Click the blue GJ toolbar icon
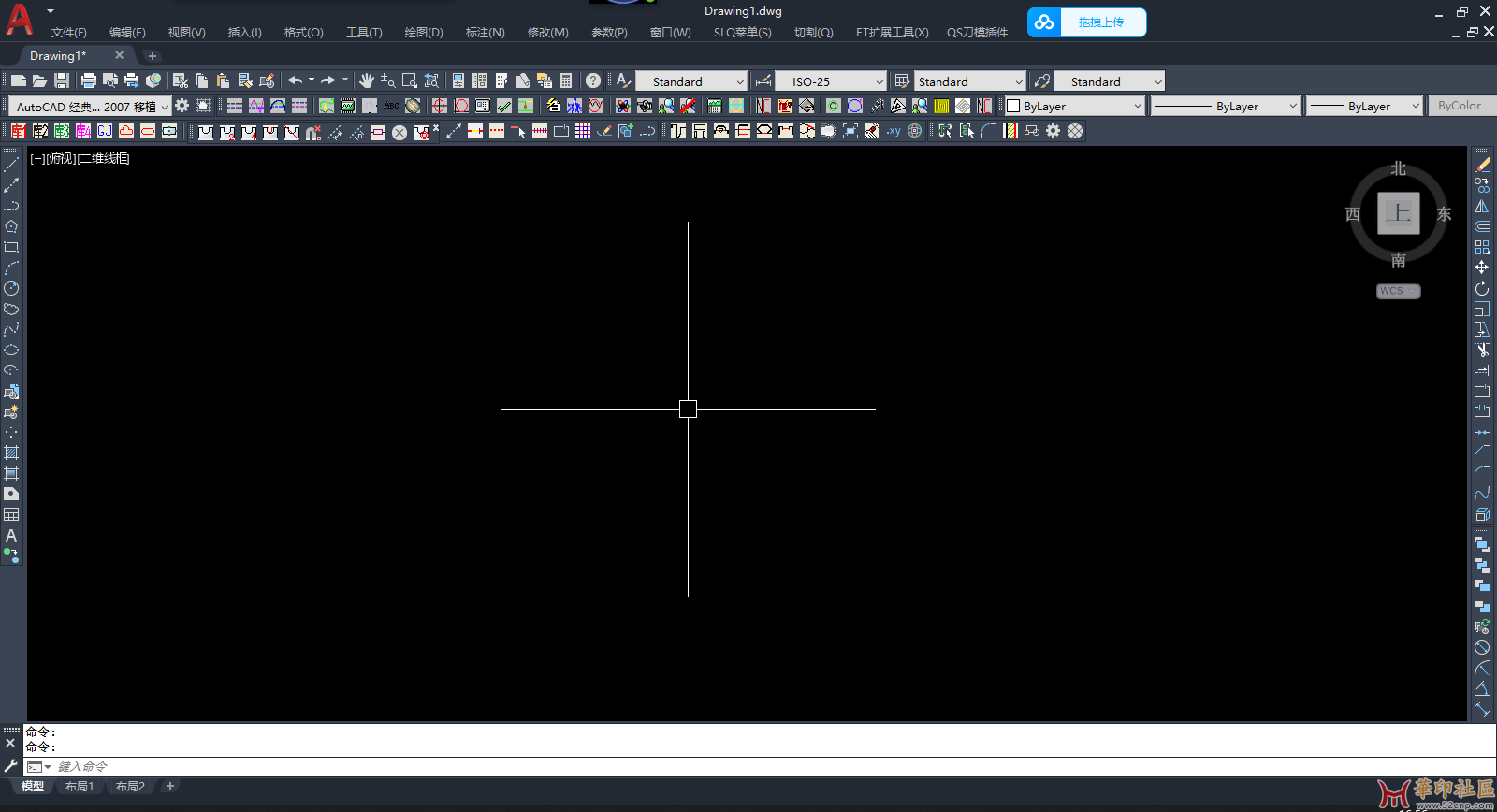This screenshot has height=812, width=1497. pyautogui.click(x=105, y=131)
